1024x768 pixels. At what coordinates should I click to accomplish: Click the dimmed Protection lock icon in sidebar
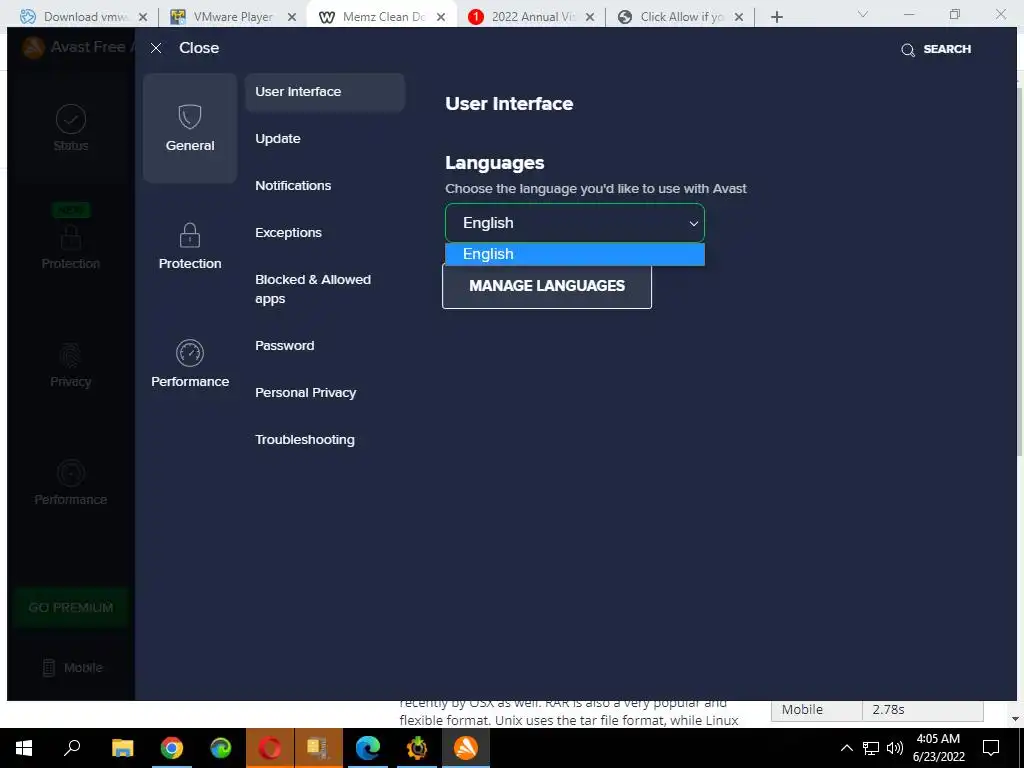(71, 236)
